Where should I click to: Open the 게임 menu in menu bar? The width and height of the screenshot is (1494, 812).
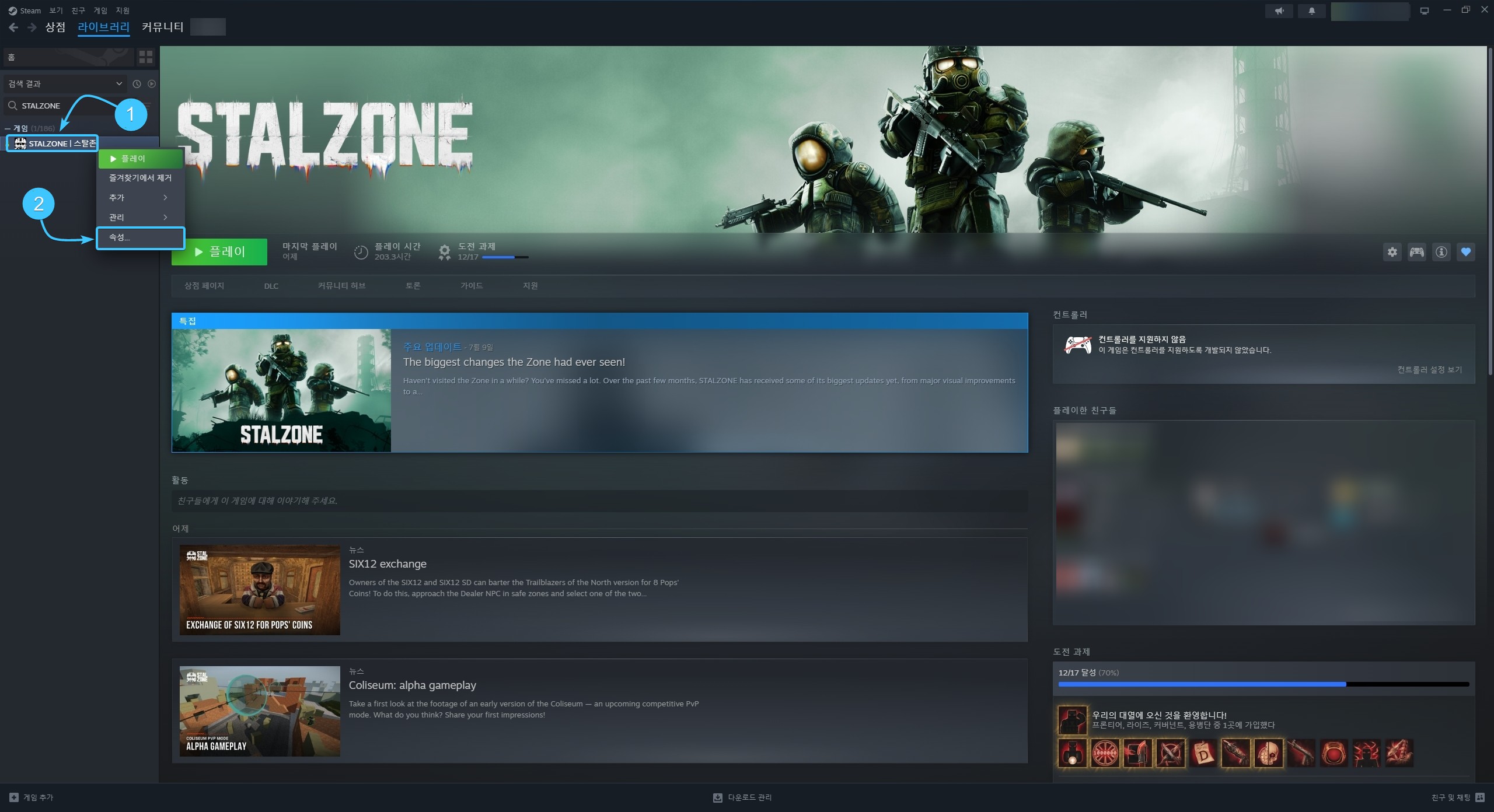coord(100,10)
